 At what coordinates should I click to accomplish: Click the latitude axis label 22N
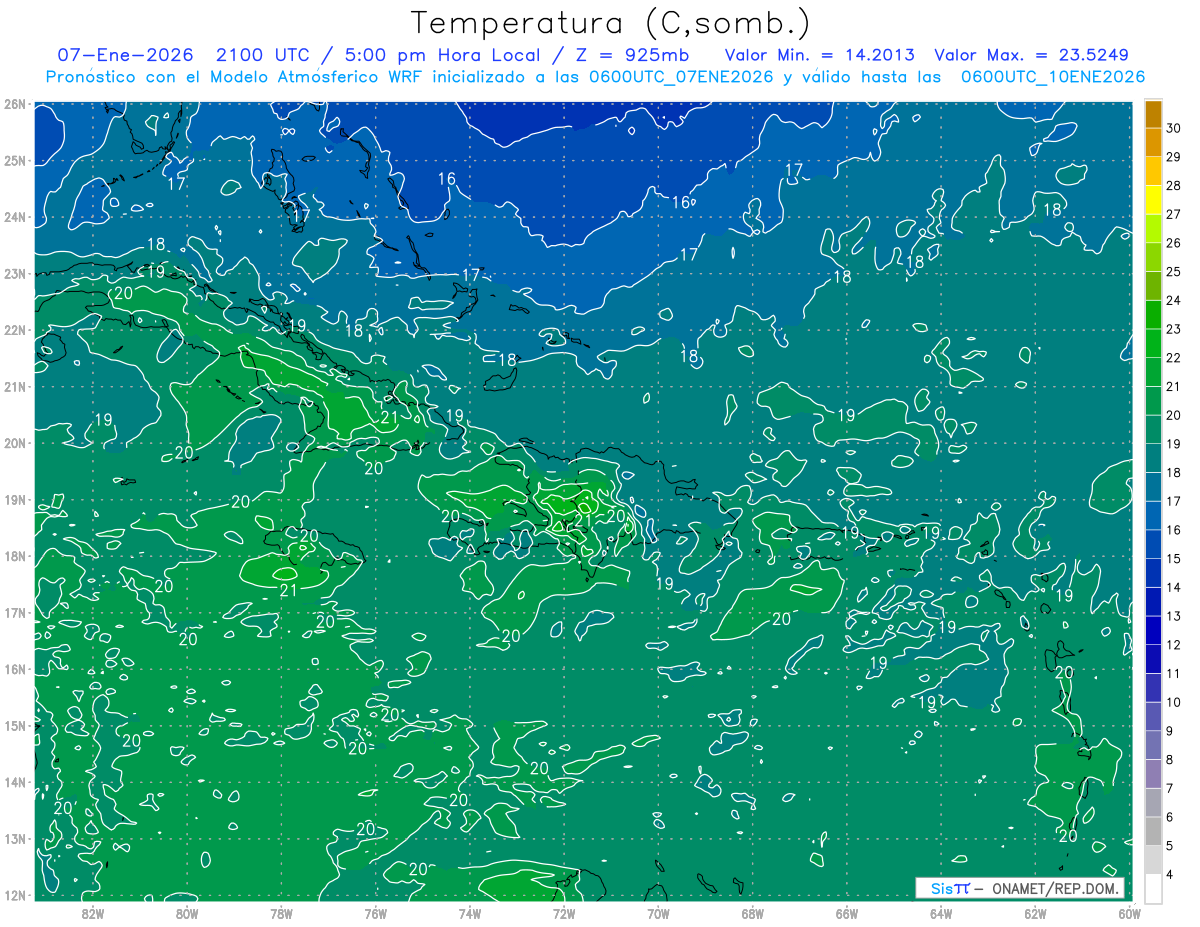[x=14, y=330]
